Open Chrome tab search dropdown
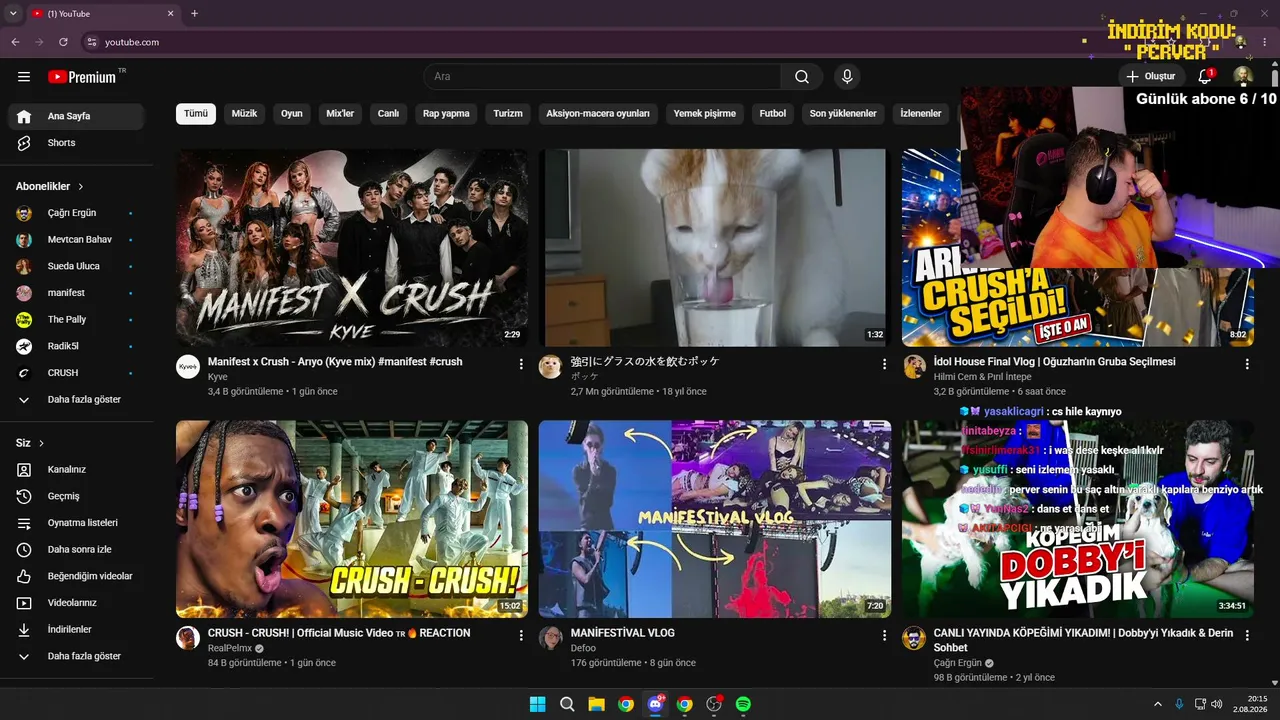 pos(13,13)
